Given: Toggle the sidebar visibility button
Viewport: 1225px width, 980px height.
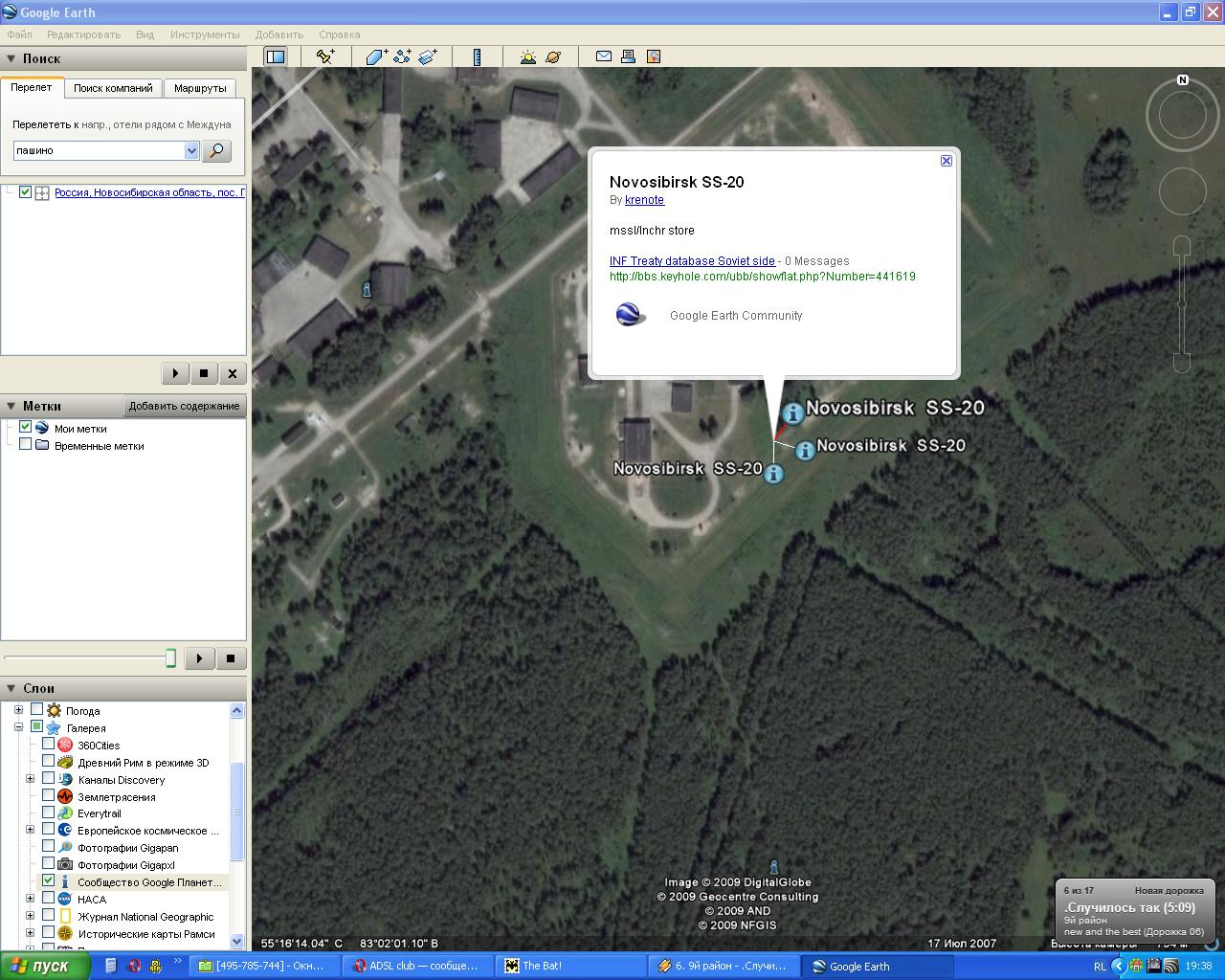Looking at the screenshot, I should [276, 56].
